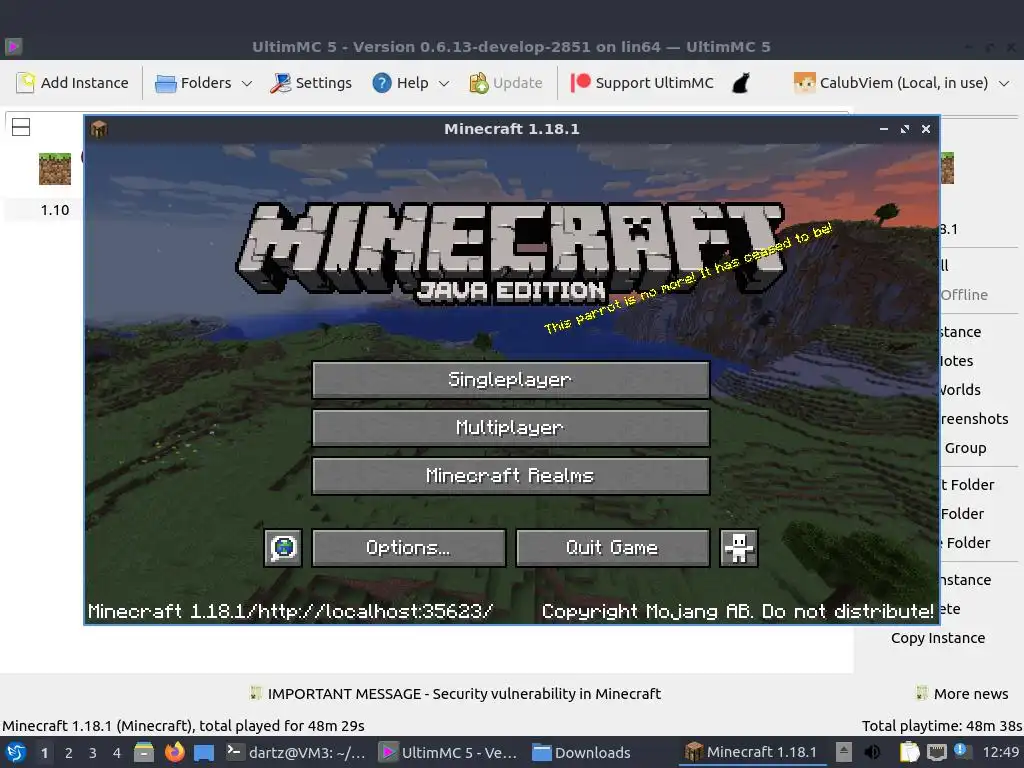
Task: Click Offline launch option in sidebar
Action: 964,295
